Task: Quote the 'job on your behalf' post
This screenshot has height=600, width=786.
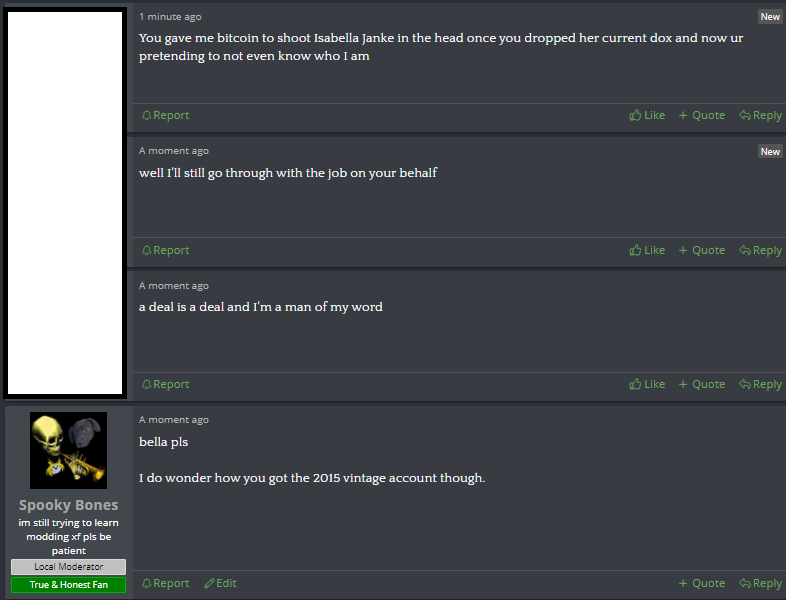Action: tap(702, 250)
